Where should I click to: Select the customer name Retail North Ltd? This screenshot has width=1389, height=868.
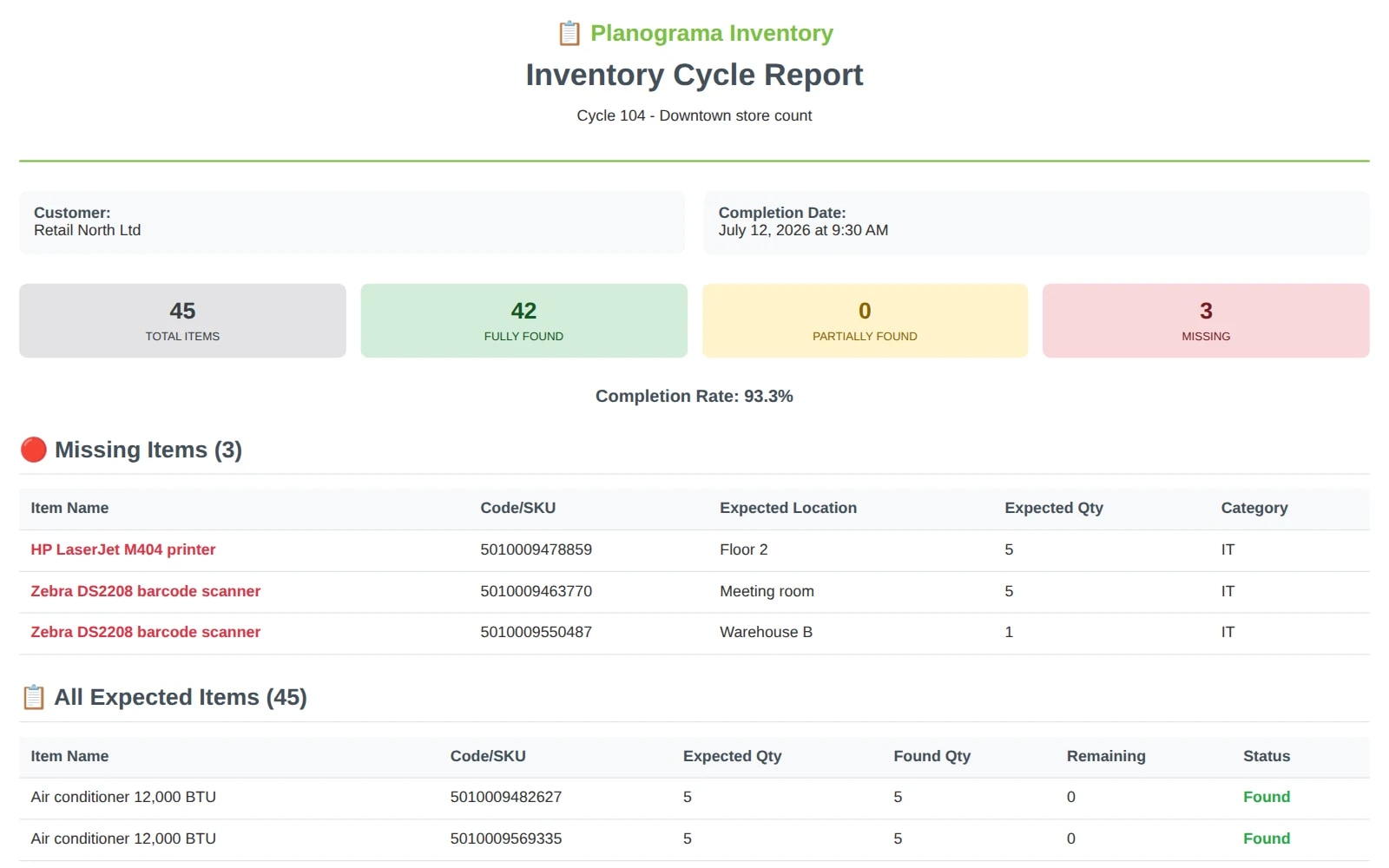point(87,230)
